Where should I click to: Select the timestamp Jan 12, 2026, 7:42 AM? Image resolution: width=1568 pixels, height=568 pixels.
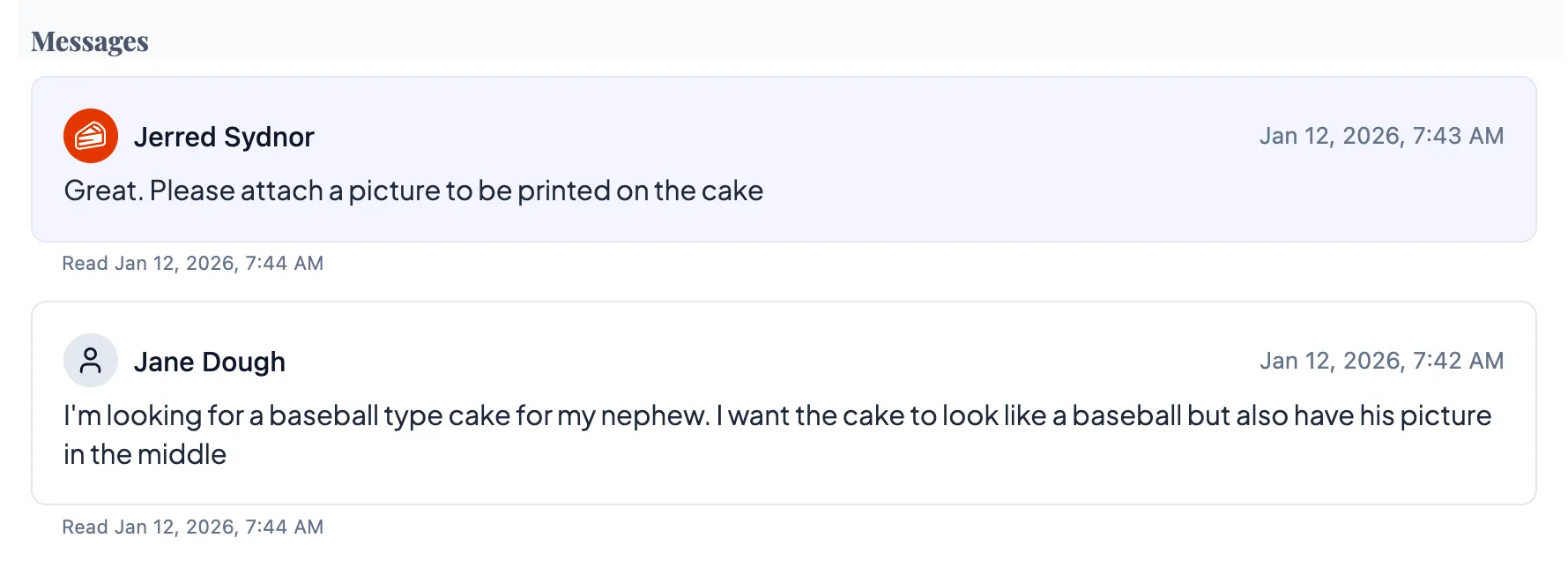click(1382, 360)
